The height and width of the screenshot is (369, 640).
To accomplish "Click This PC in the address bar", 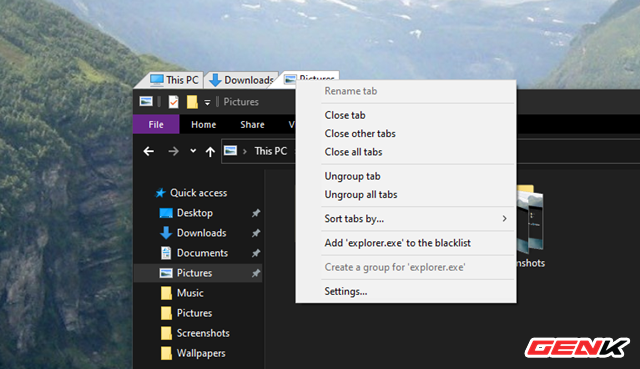I will 271,151.
